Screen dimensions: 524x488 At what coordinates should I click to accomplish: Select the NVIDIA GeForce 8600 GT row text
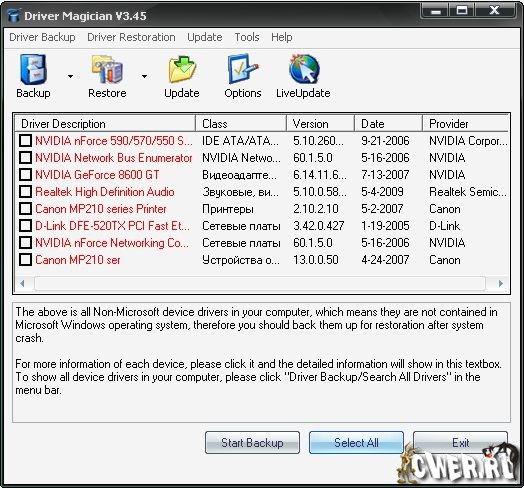pyautogui.click(x=97, y=174)
